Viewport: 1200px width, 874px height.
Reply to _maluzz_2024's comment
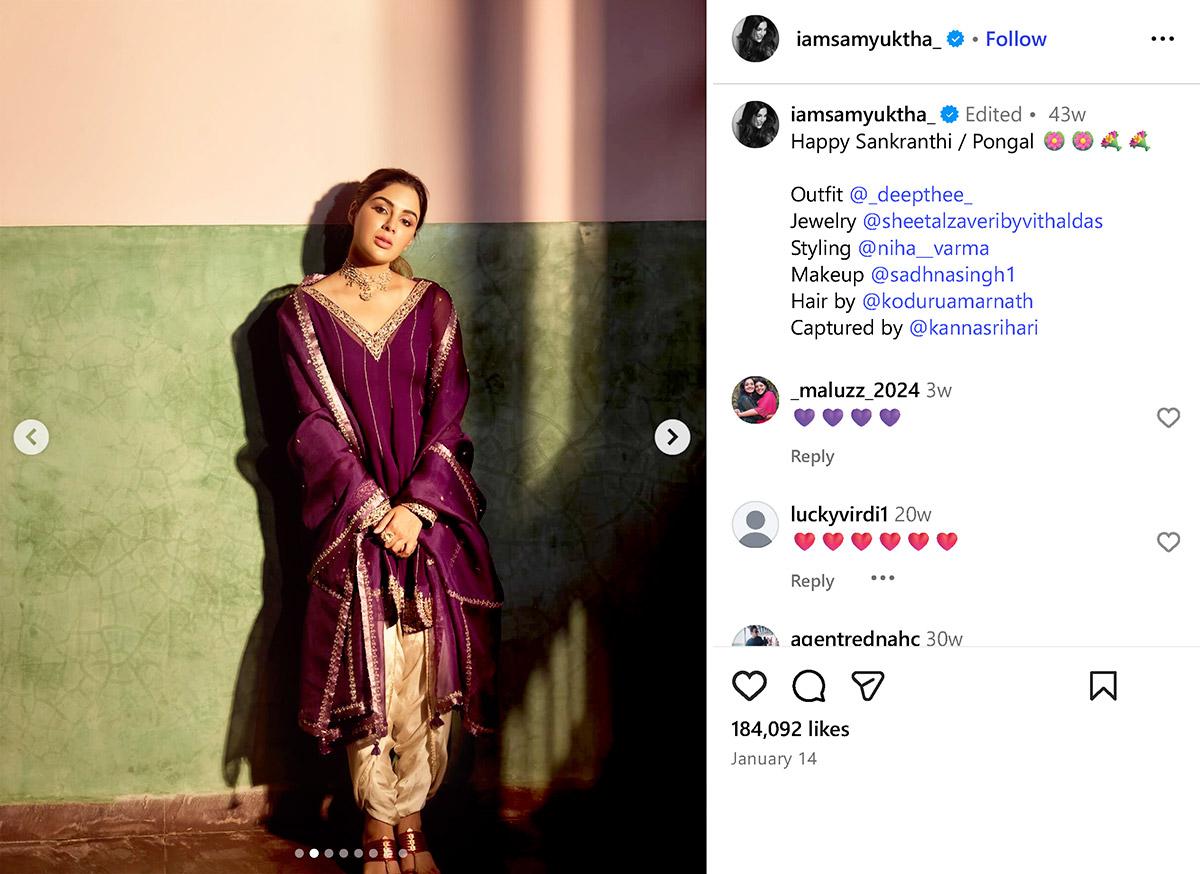812,456
